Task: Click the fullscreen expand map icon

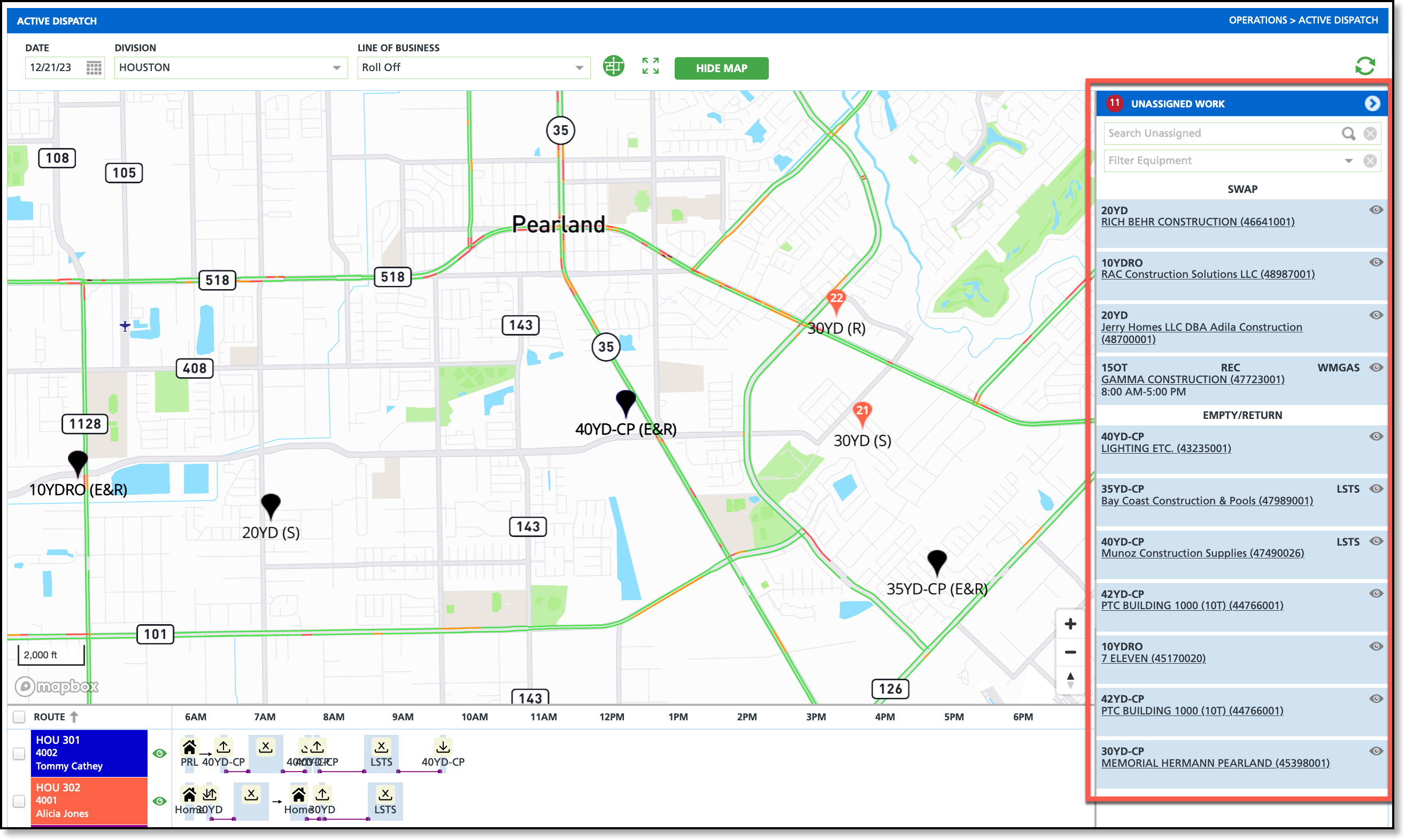Action: pos(650,66)
